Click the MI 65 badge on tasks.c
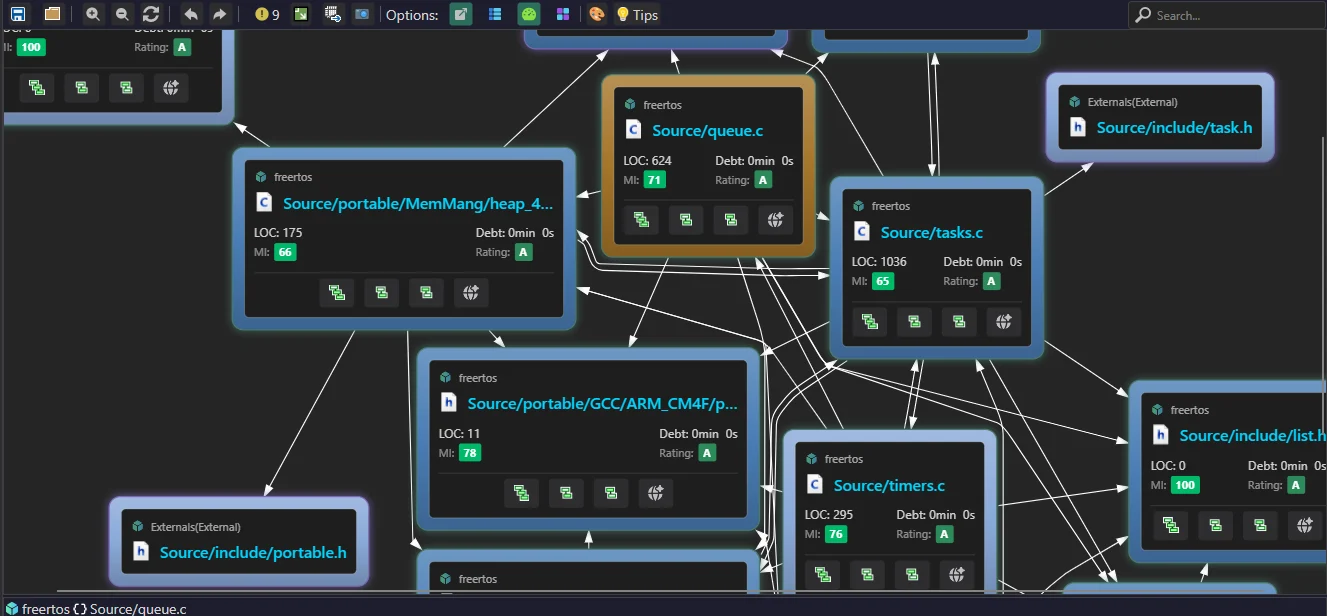1327x616 pixels. (883, 282)
